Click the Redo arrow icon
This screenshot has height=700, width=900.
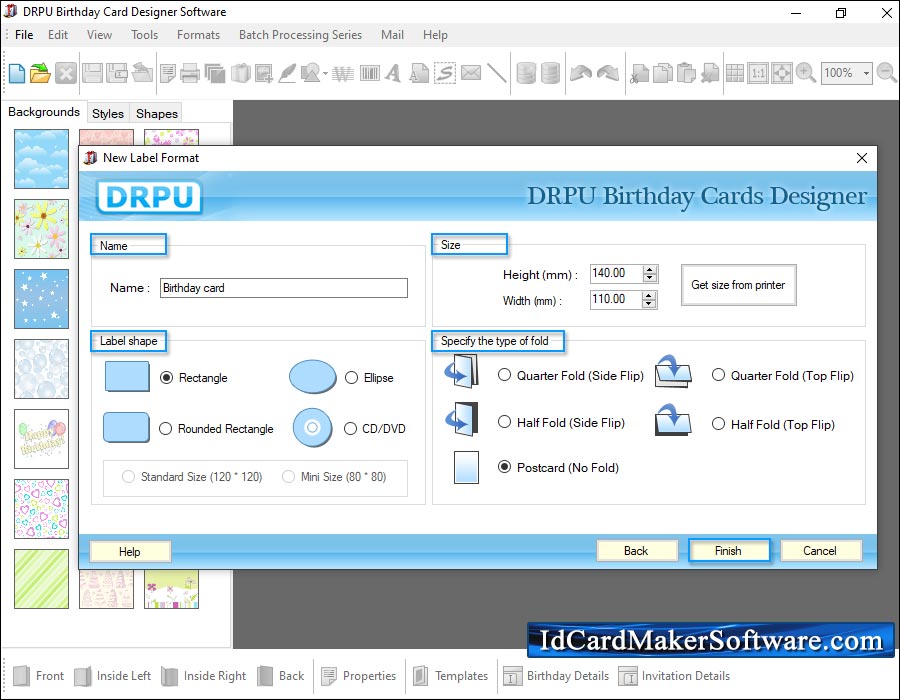[608, 73]
